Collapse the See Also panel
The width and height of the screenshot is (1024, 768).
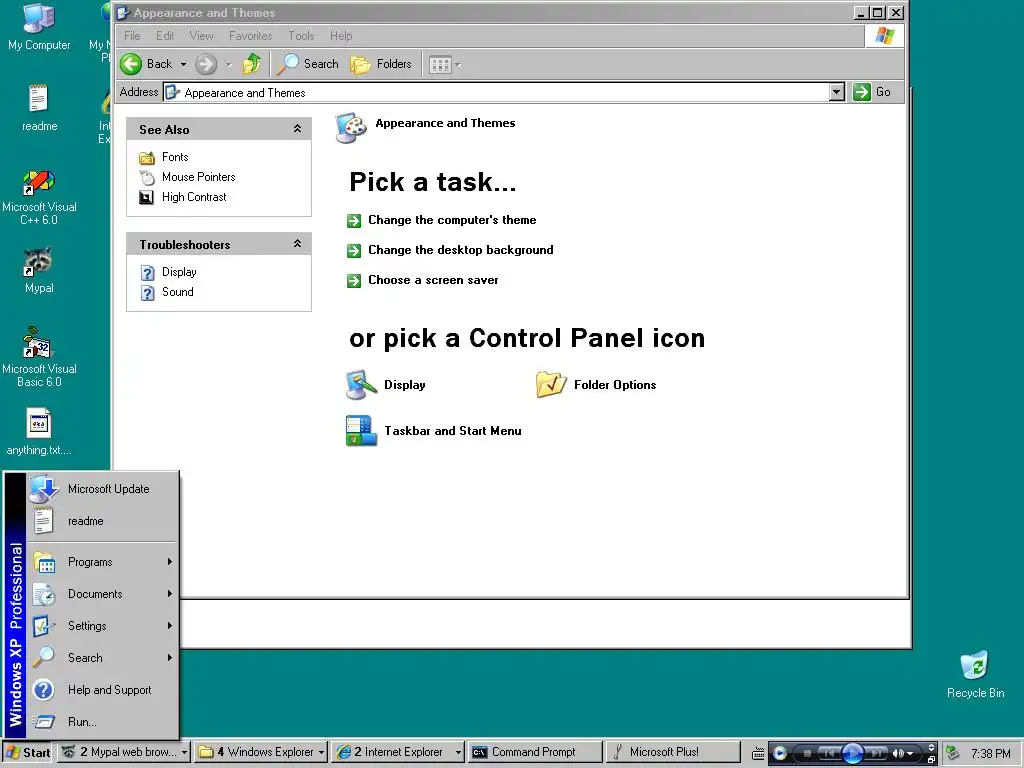tap(297, 129)
